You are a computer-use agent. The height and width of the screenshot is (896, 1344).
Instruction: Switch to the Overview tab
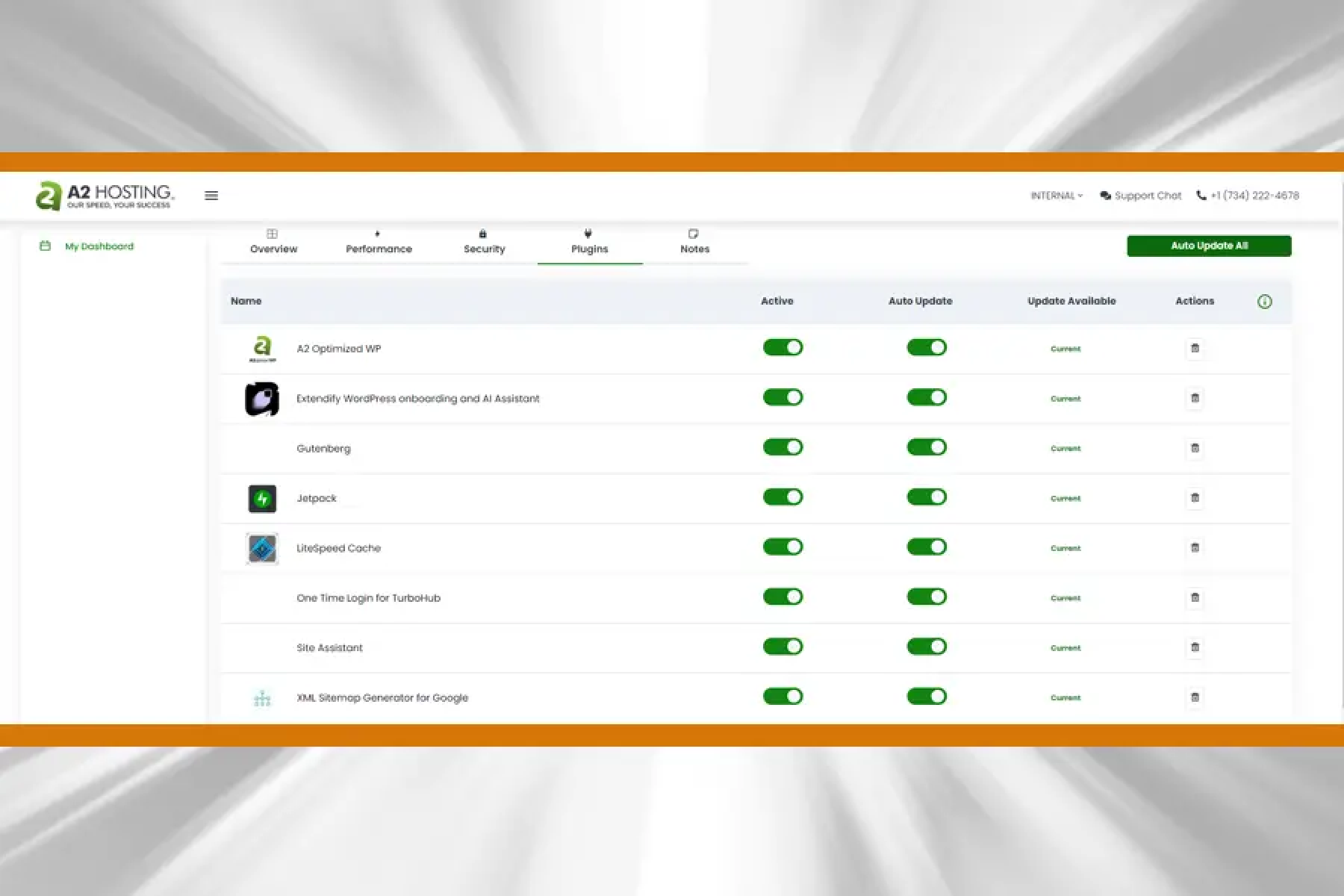click(273, 243)
